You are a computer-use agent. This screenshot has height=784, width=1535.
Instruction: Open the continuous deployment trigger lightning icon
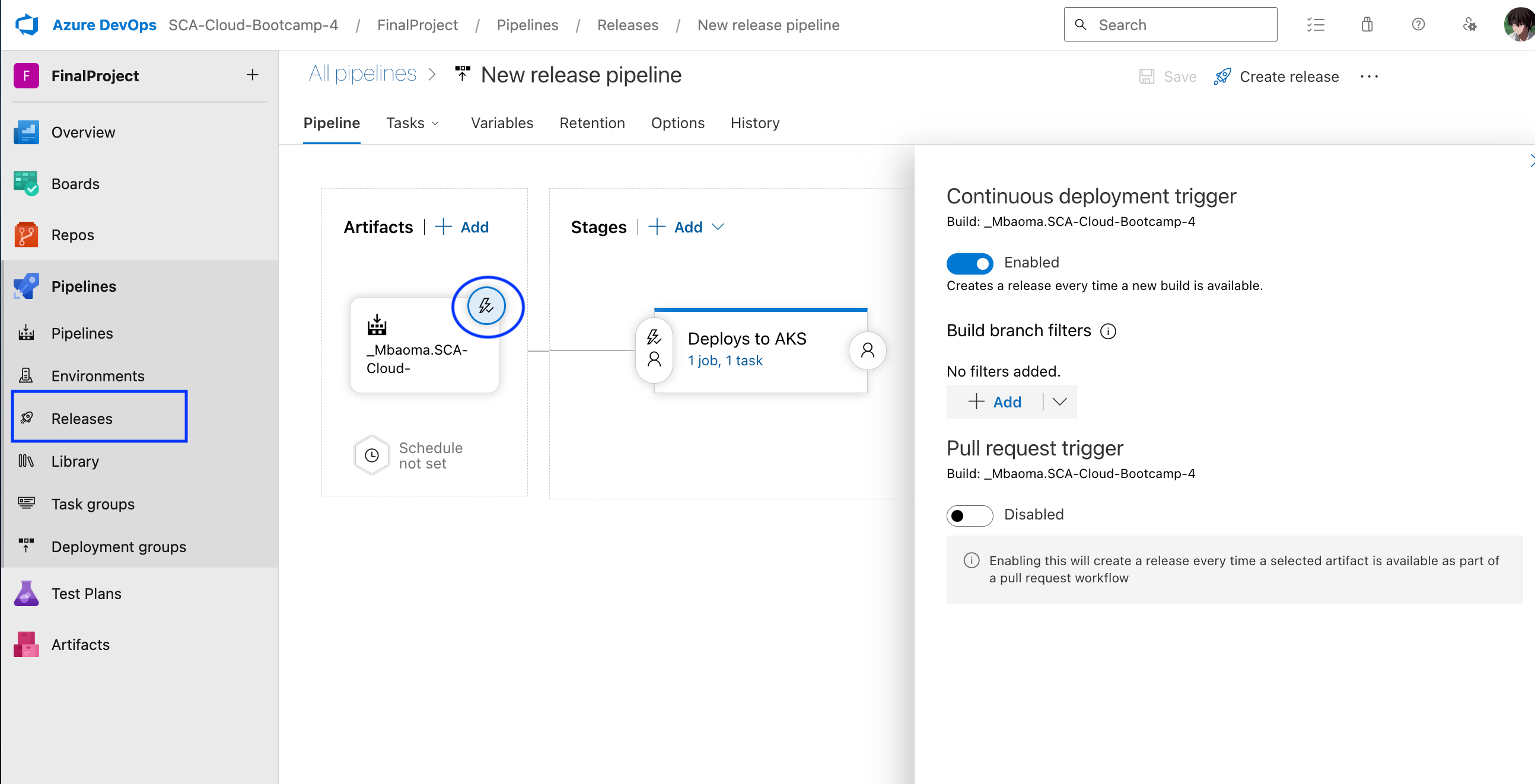[486, 305]
